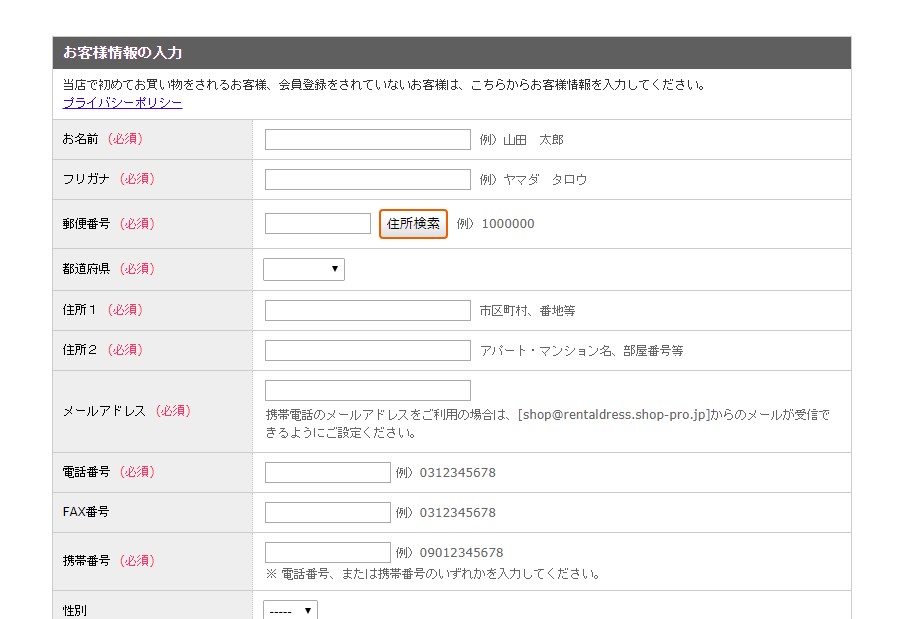
Task: Click the FAX番号 input field
Action: [x=327, y=512]
